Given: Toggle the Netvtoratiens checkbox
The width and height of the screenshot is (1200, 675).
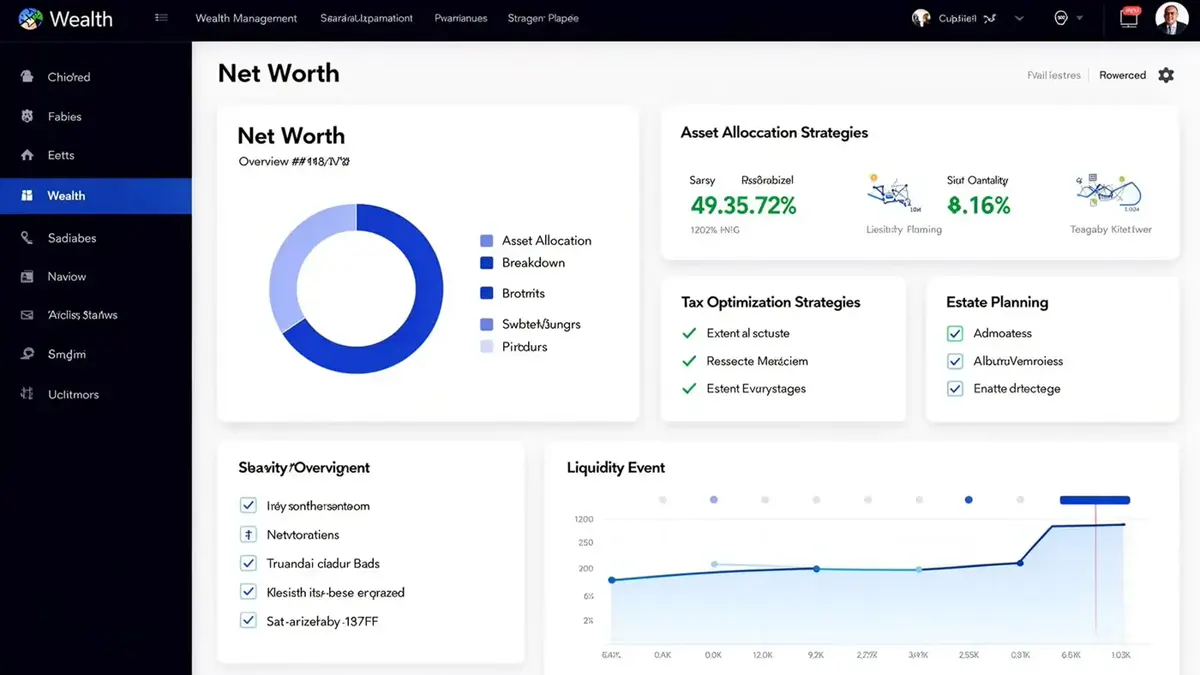Looking at the screenshot, I should (x=248, y=535).
